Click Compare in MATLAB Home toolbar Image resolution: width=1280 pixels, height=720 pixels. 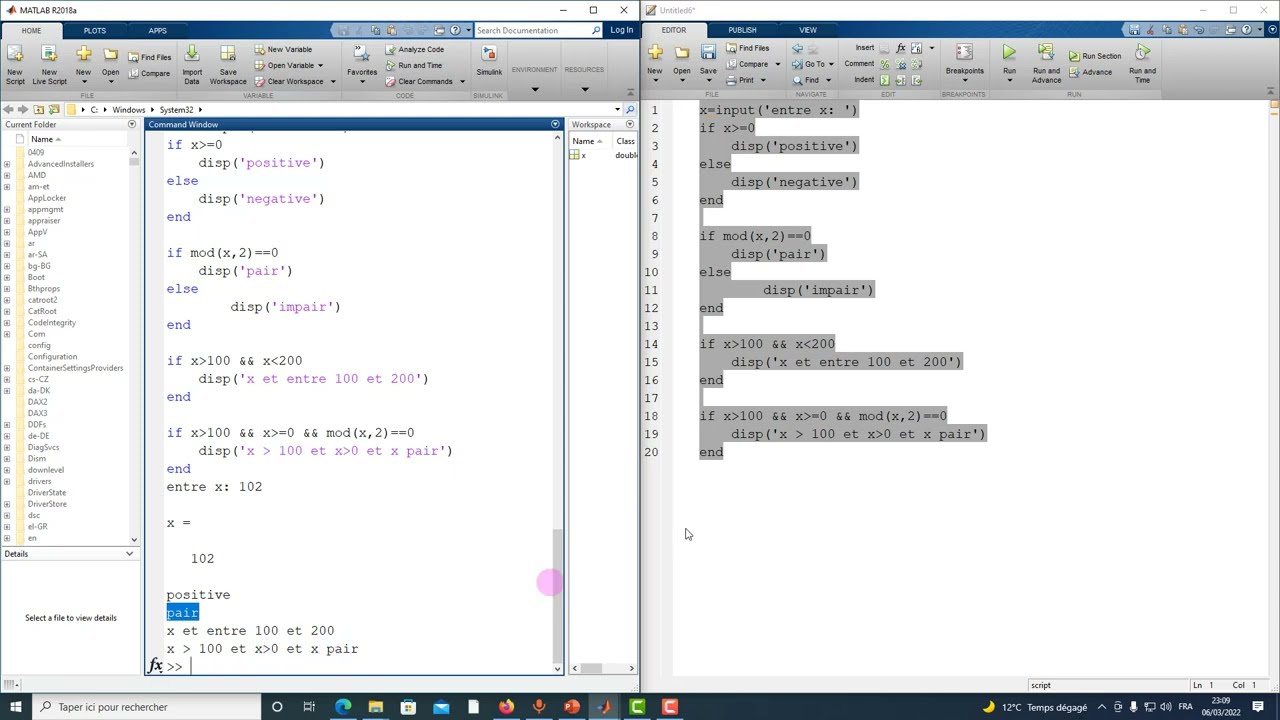[149, 73]
